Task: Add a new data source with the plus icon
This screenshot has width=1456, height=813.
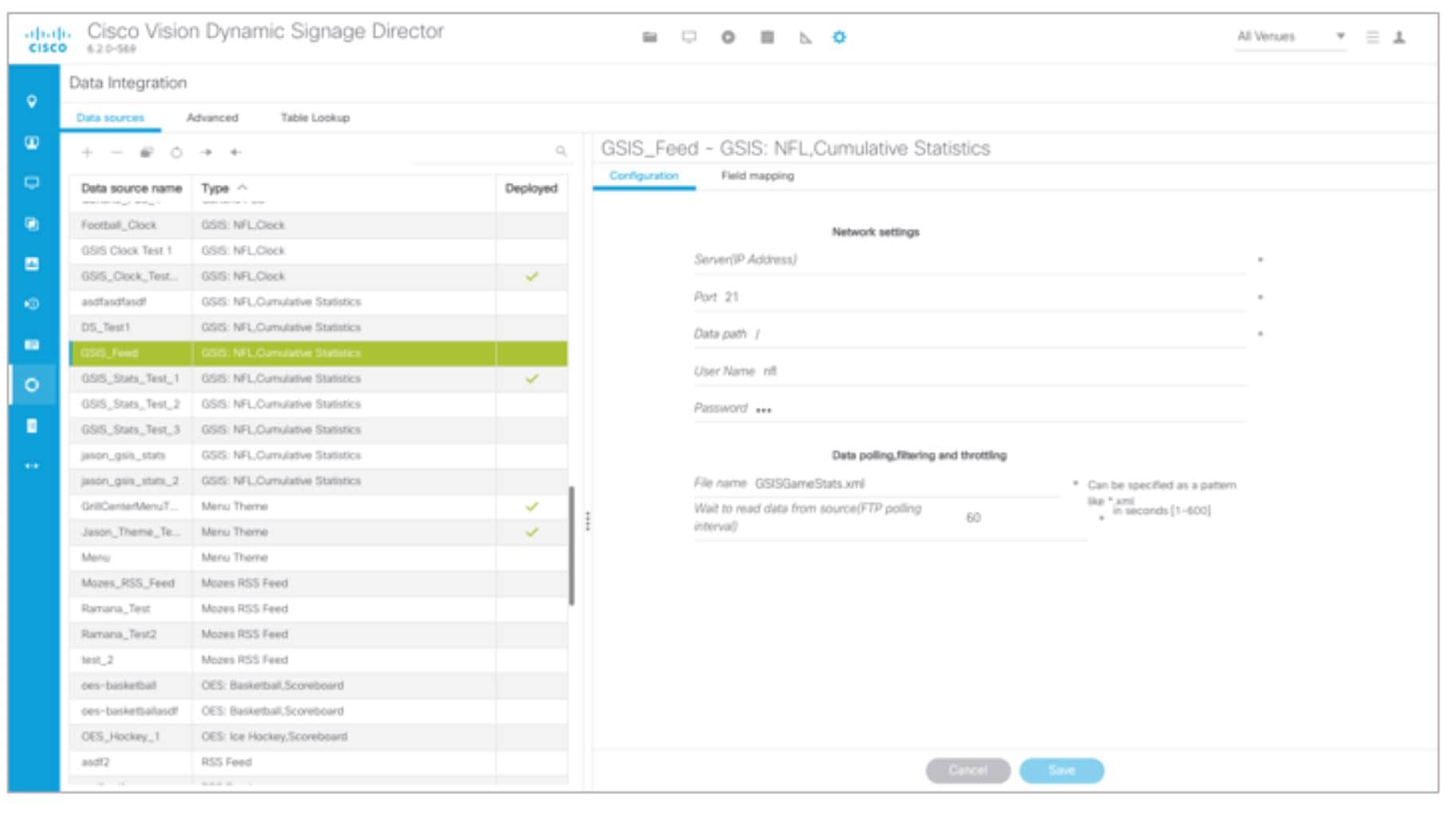Action: tap(88, 152)
